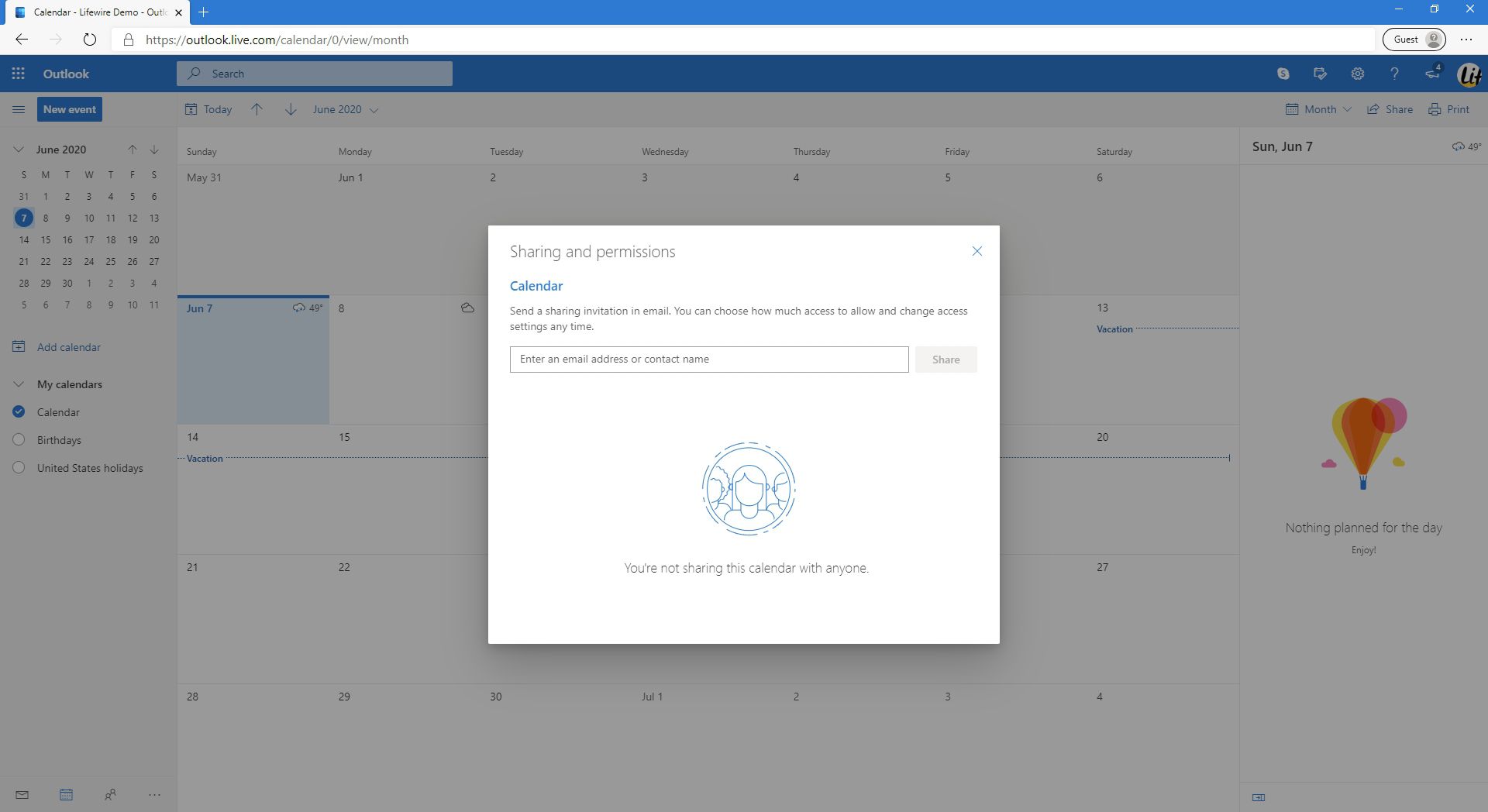Click the Share button in dialog
This screenshot has width=1488, height=812.
click(945, 360)
